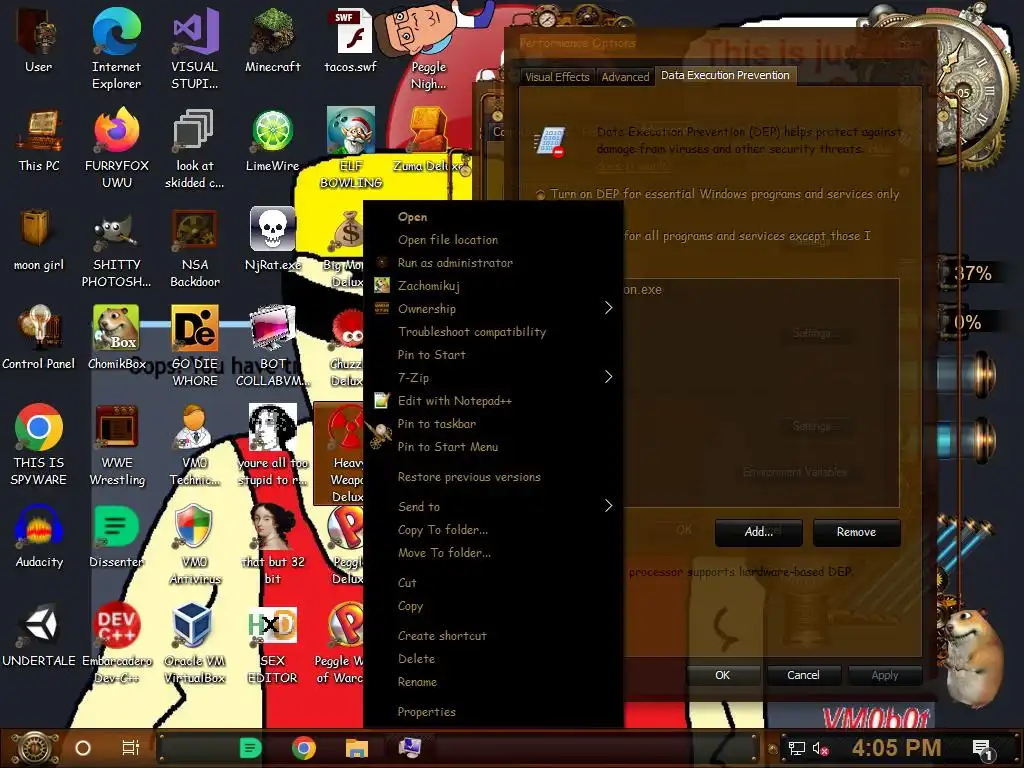Open the steampunk Start button
This screenshot has width=1024, height=768.
point(36,748)
